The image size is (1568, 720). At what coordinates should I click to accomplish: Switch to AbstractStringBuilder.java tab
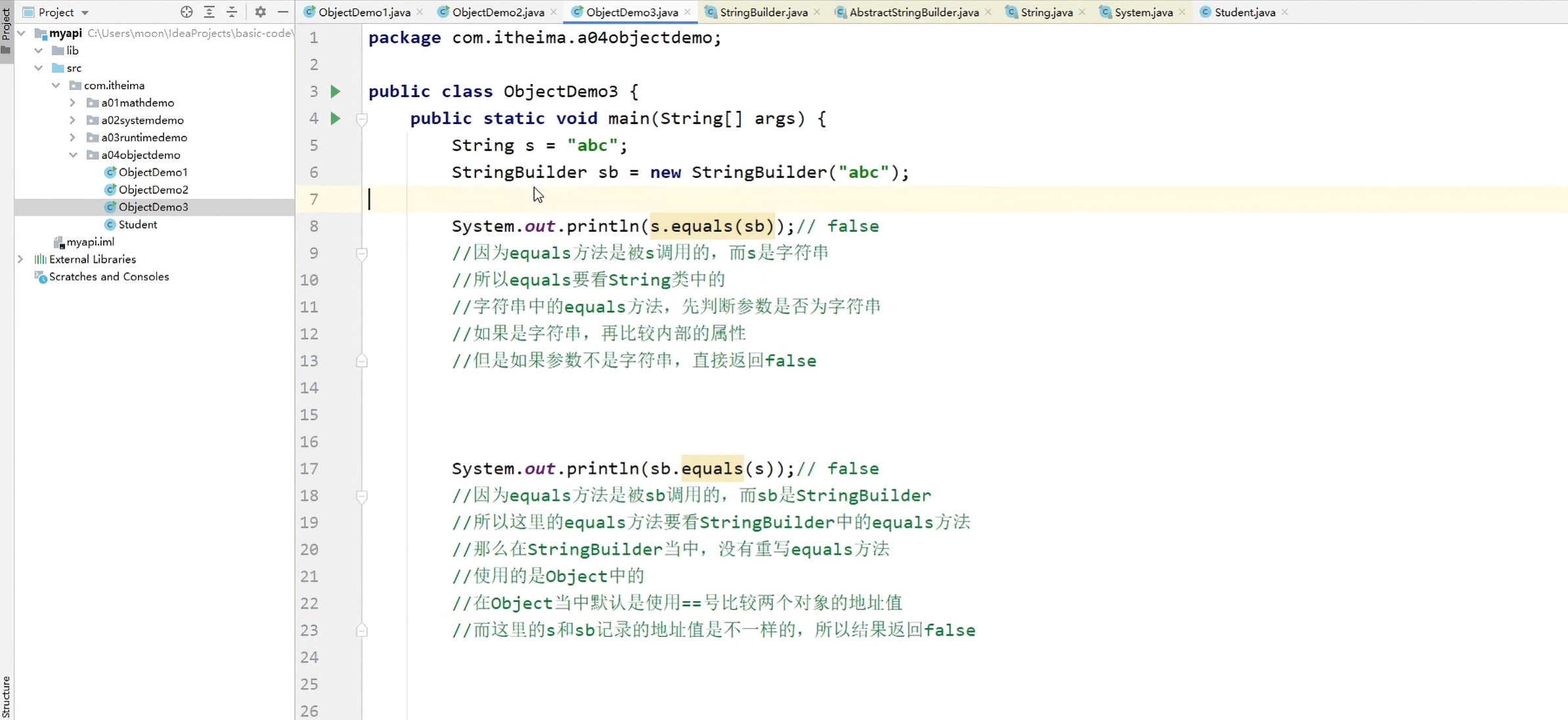(x=913, y=12)
